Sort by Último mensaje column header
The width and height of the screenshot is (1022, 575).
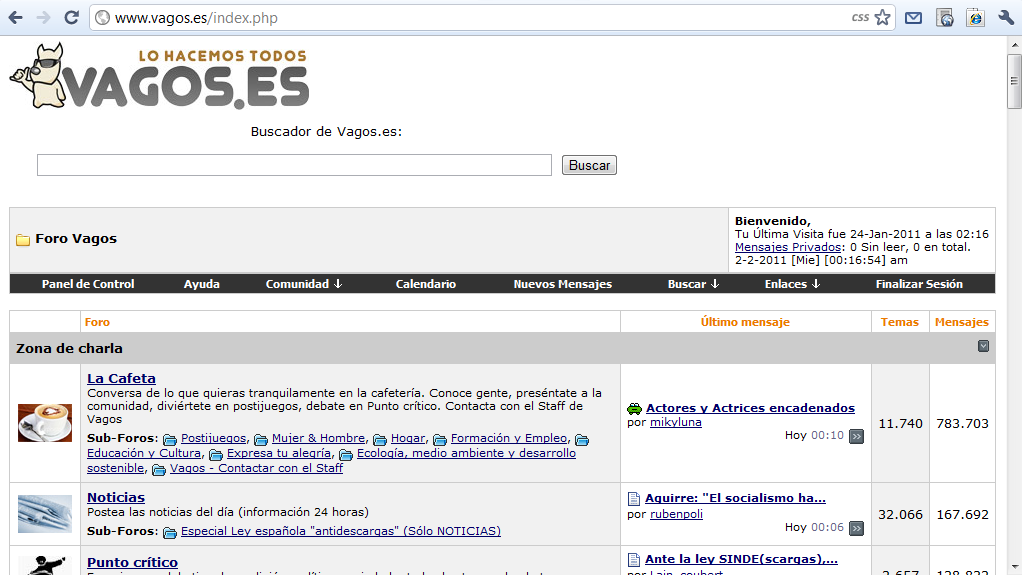pyautogui.click(x=745, y=321)
